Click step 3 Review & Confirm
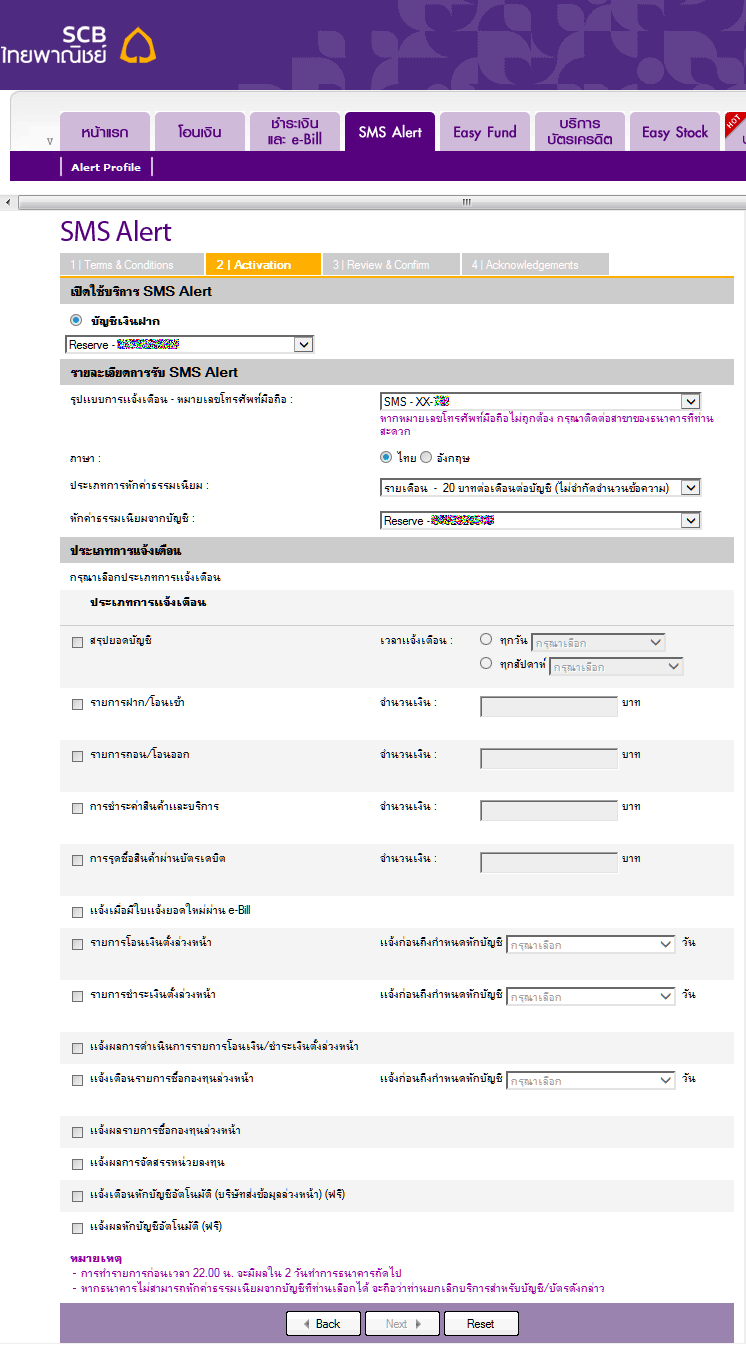The width and height of the screenshot is (746, 1350). click(x=391, y=265)
